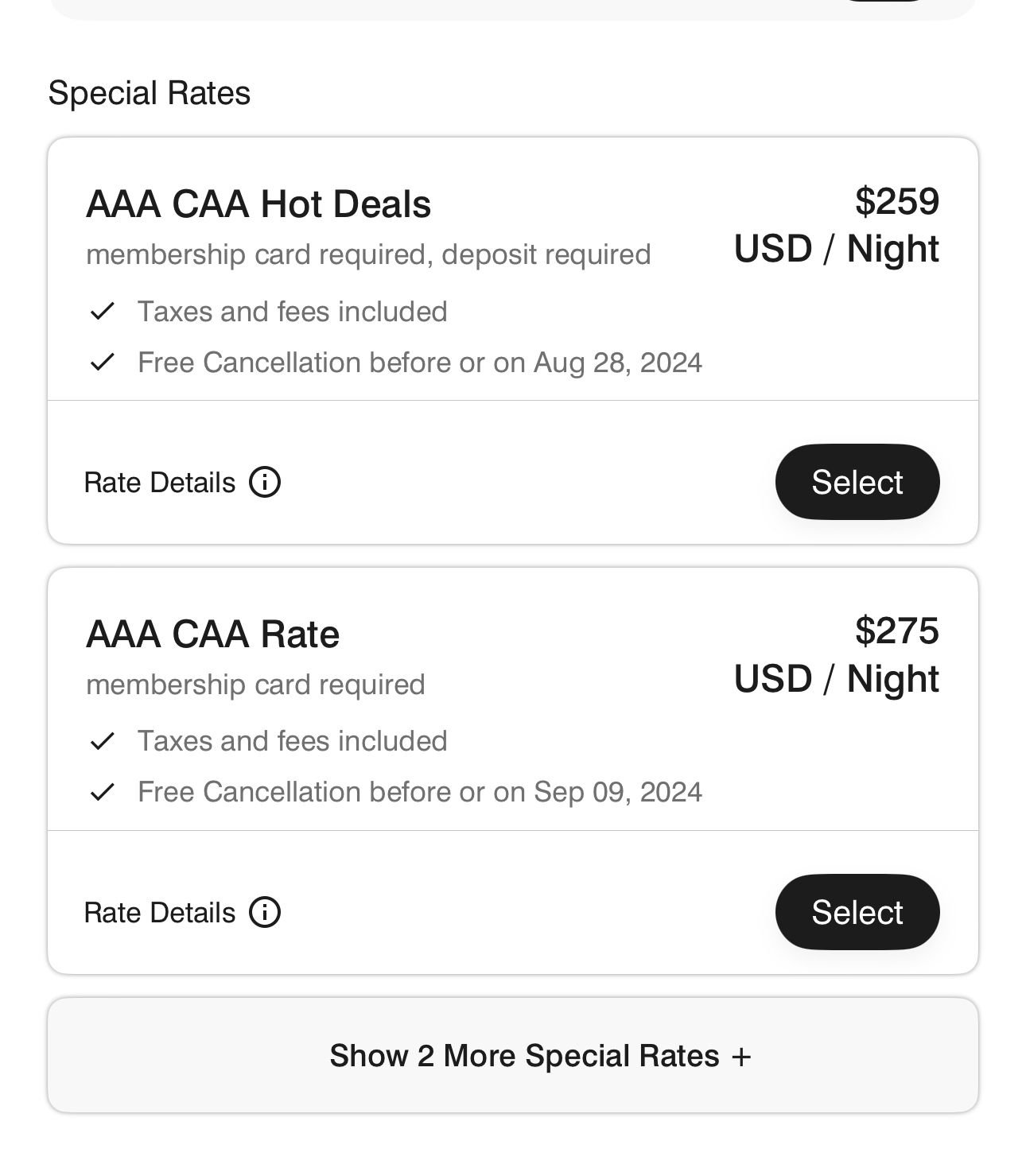Click the taxes included checkmark in AAA CAA Rate
The image size is (1026, 1176).
[x=103, y=741]
